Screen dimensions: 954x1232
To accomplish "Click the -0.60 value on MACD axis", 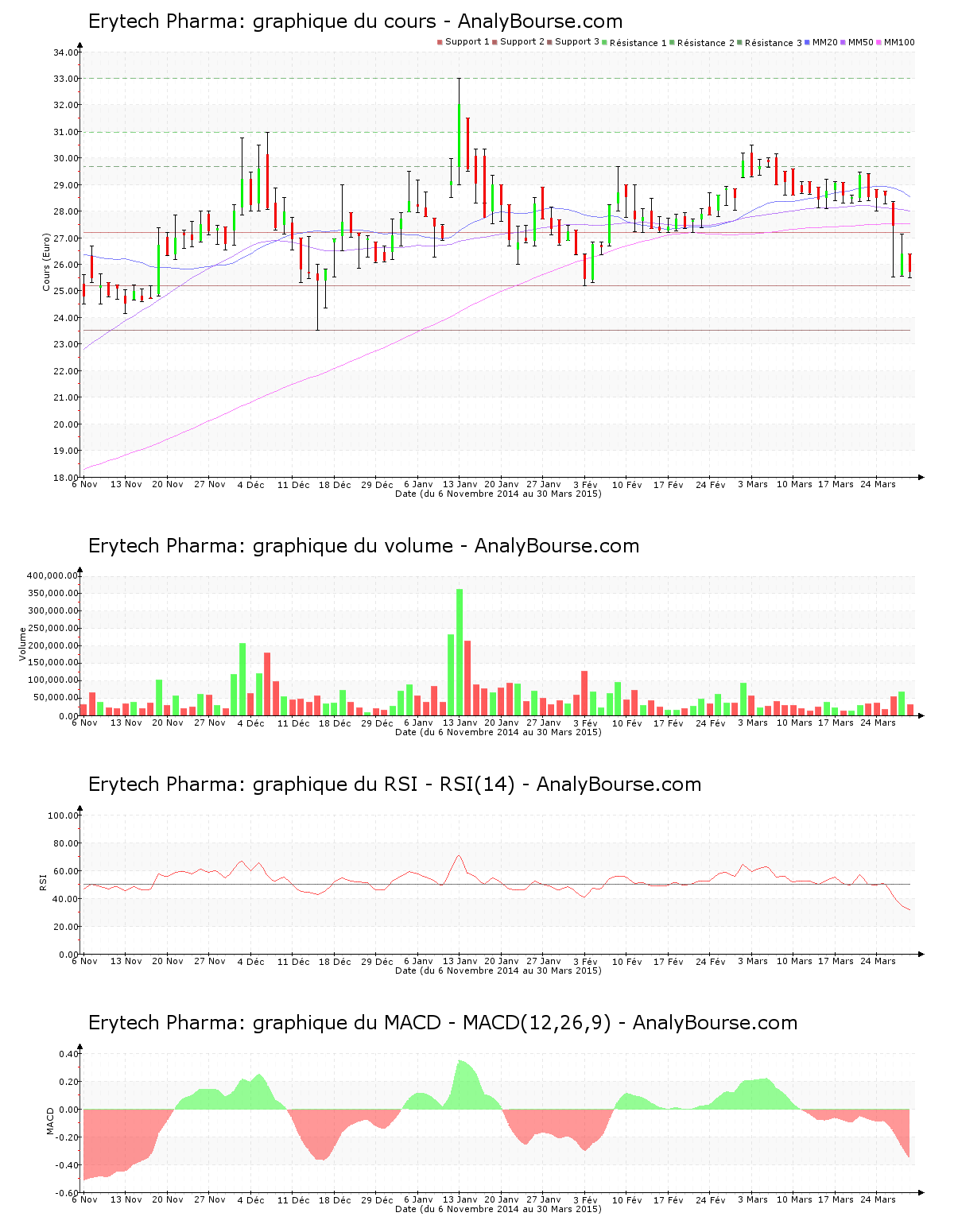I will pos(67,1193).
